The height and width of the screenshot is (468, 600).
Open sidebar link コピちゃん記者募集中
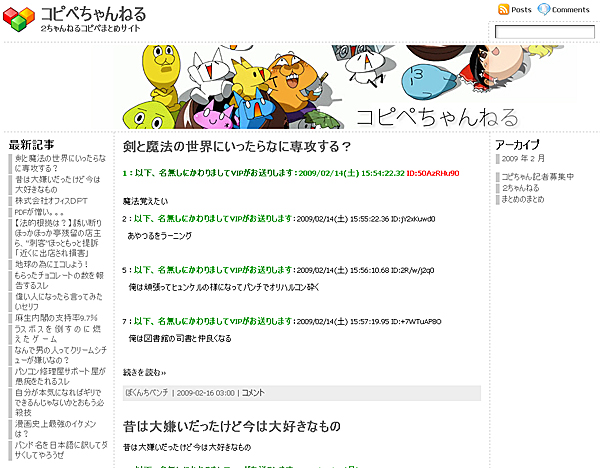coord(538,177)
